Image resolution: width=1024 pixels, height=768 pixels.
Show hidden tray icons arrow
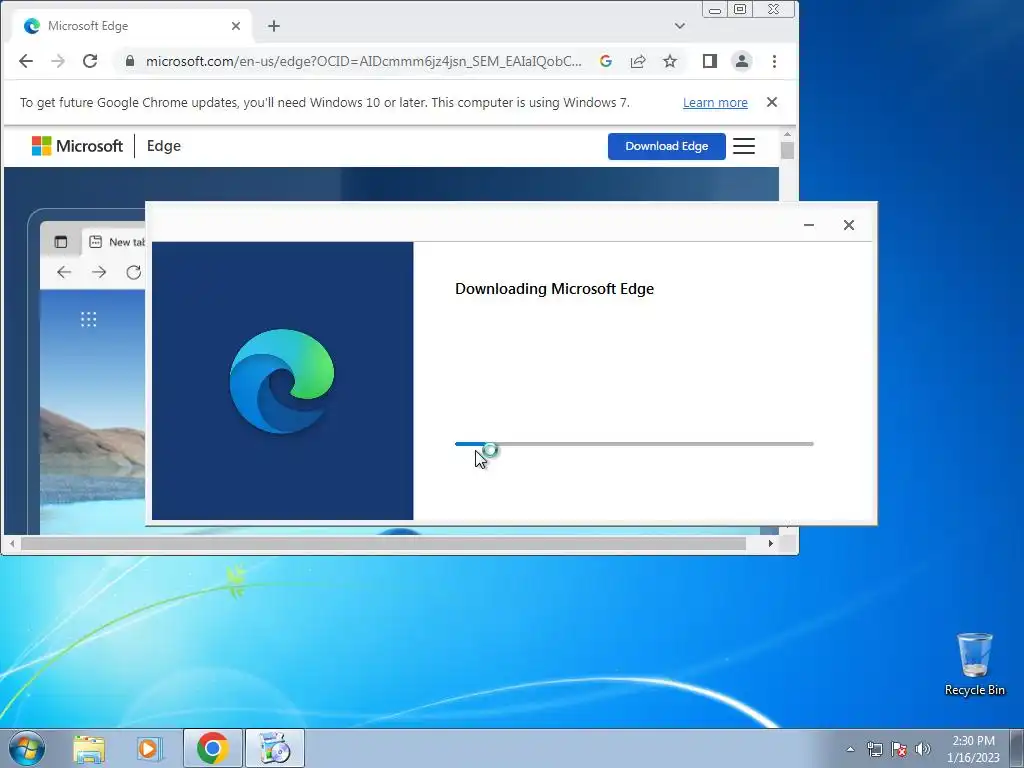tap(850, 749)
